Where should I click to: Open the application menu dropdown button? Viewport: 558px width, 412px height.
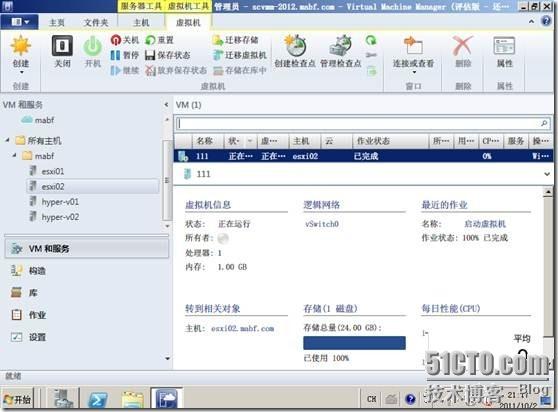point(20,22)
